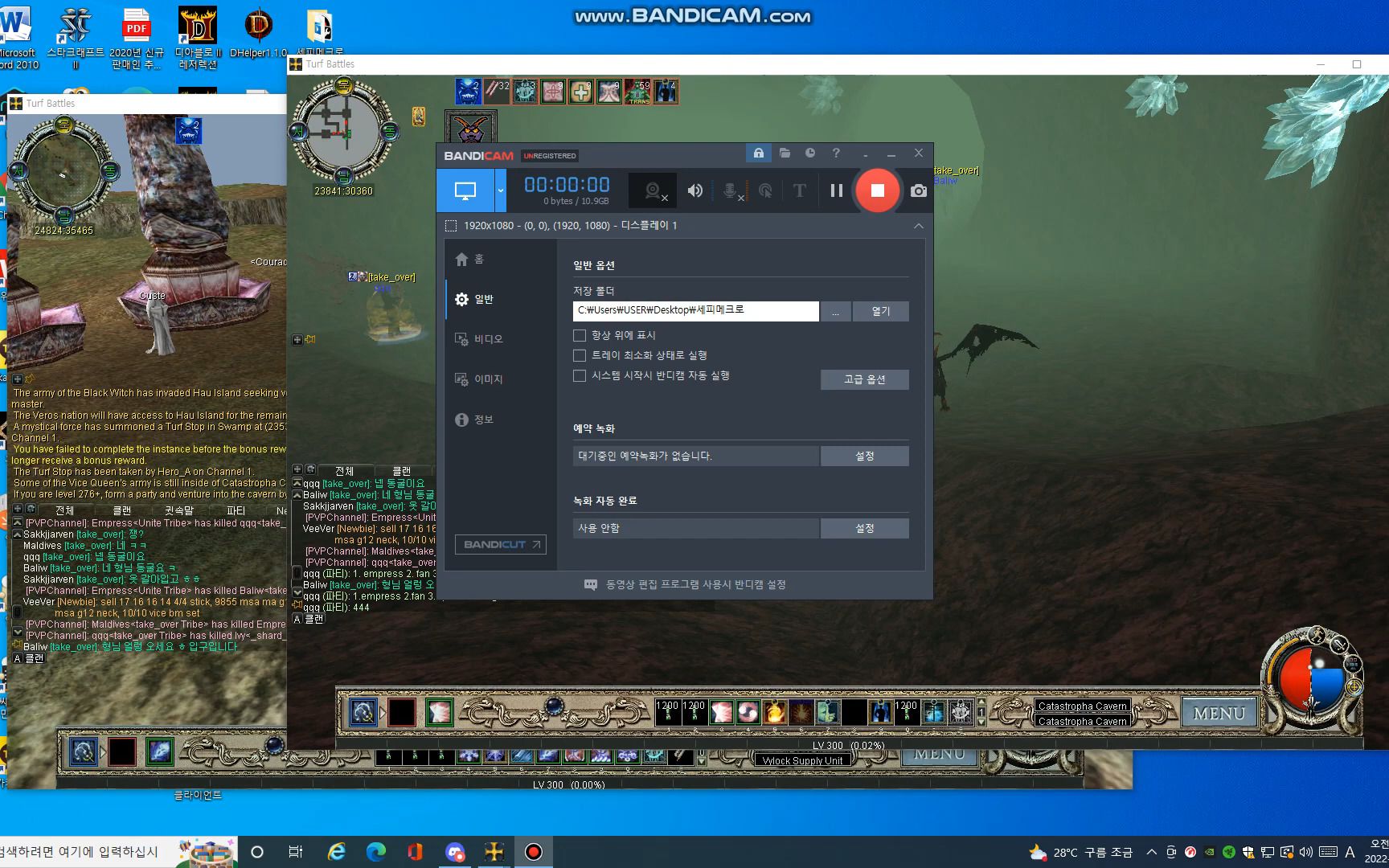Screen dimensions: 1389x868
Task: Click 설정 for 예약 녹화
Action: coord(865,456)
